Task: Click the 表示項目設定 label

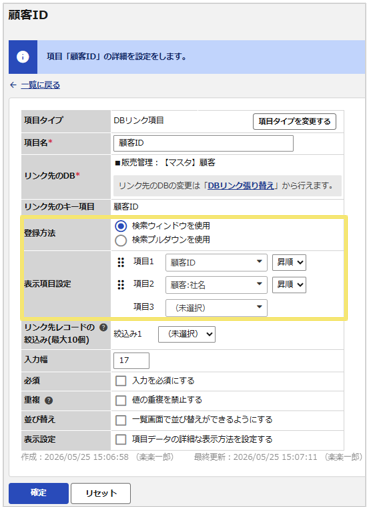Action: tap(47, 284)
